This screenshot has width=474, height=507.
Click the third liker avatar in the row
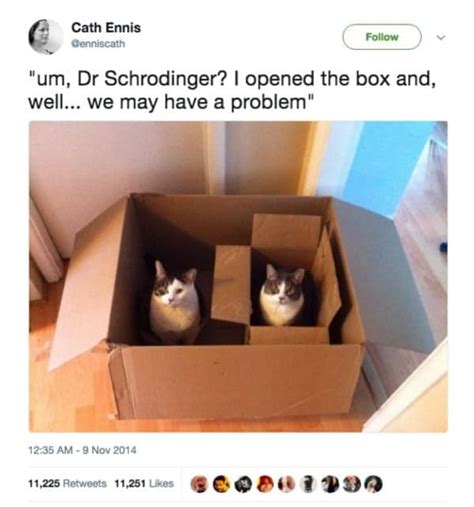click(x=242, y=484)
